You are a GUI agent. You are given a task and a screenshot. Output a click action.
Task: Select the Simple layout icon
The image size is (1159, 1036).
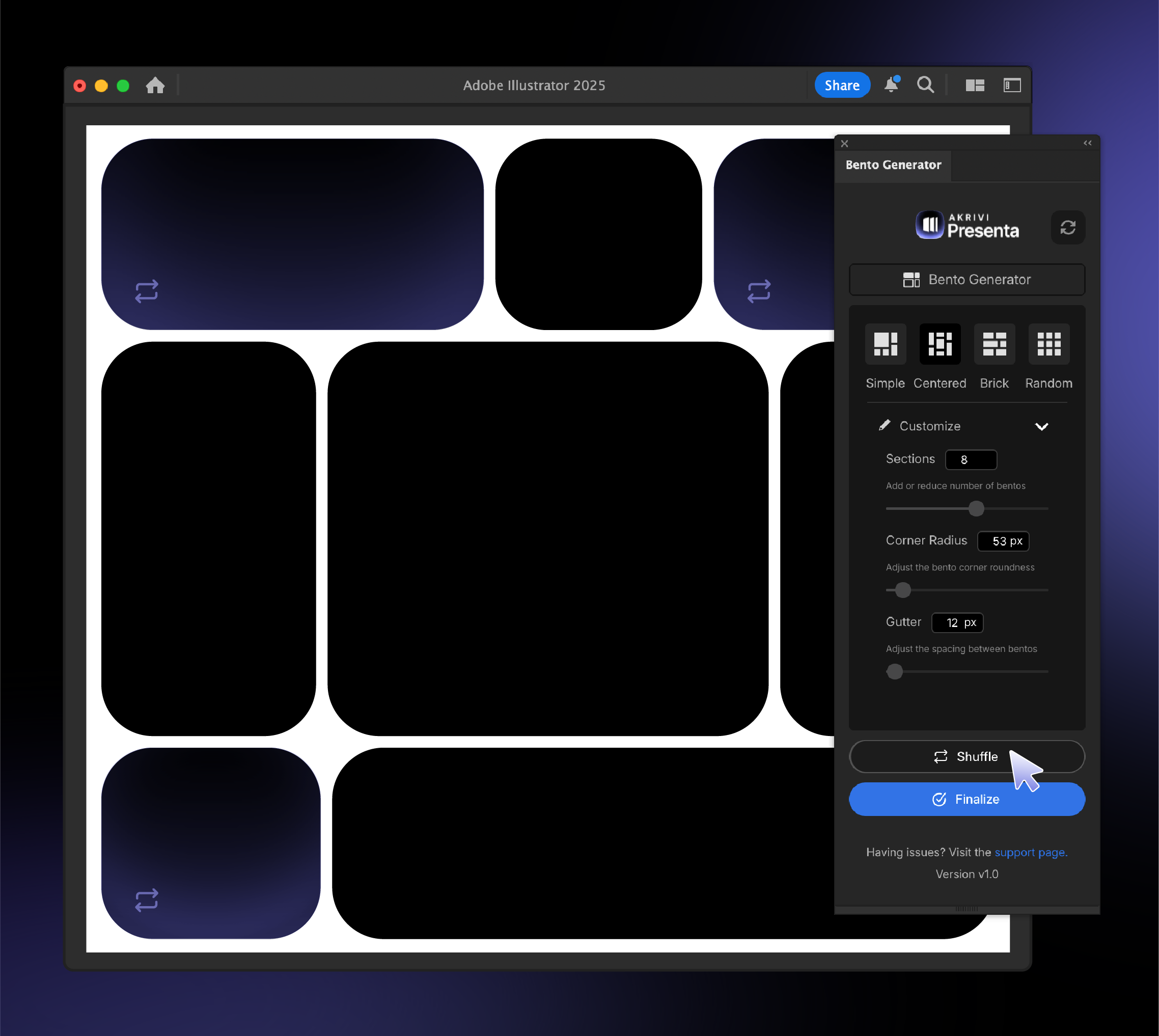886,344
